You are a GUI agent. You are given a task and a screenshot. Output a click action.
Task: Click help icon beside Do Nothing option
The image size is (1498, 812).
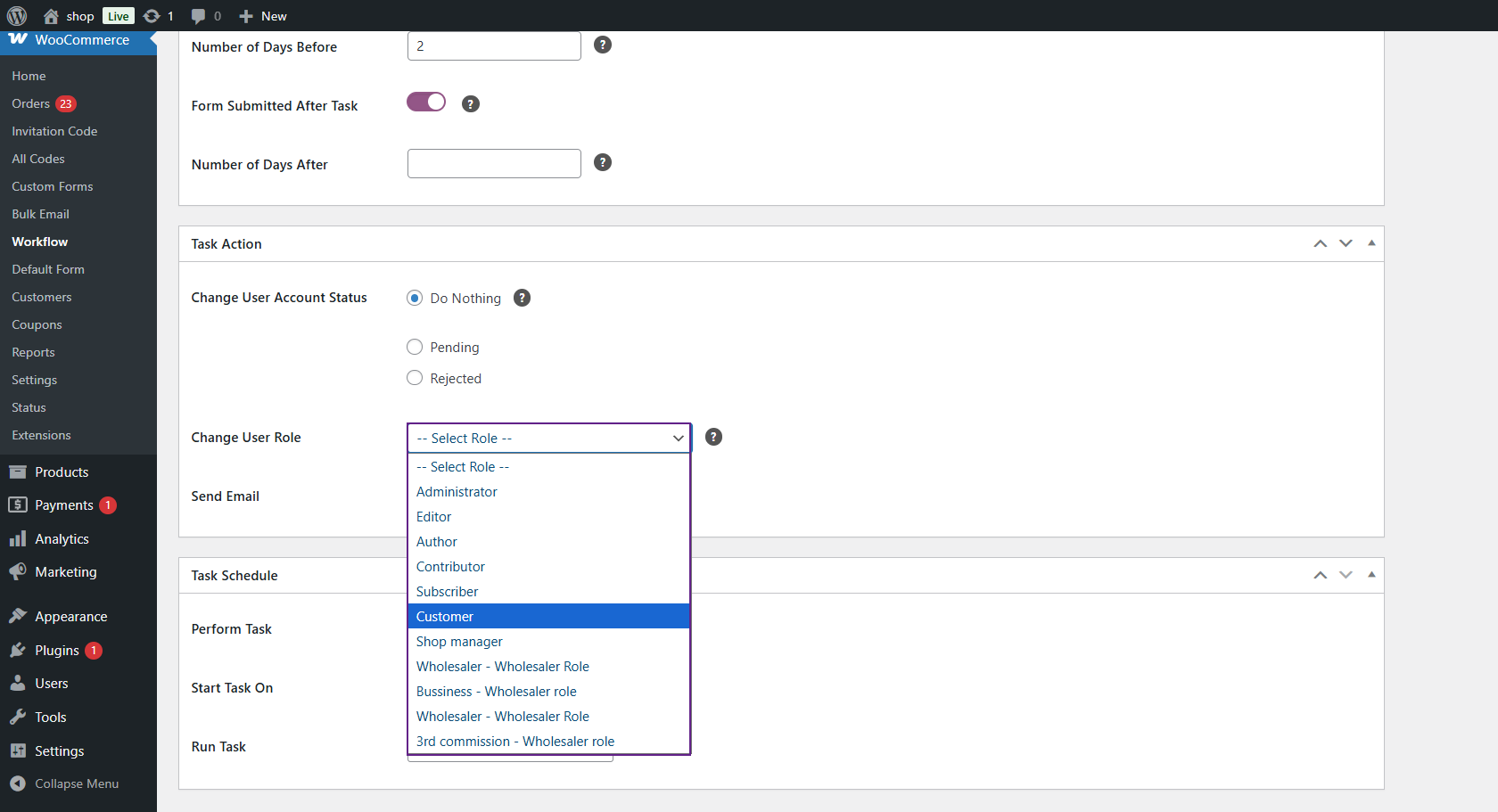click(523, 298)
